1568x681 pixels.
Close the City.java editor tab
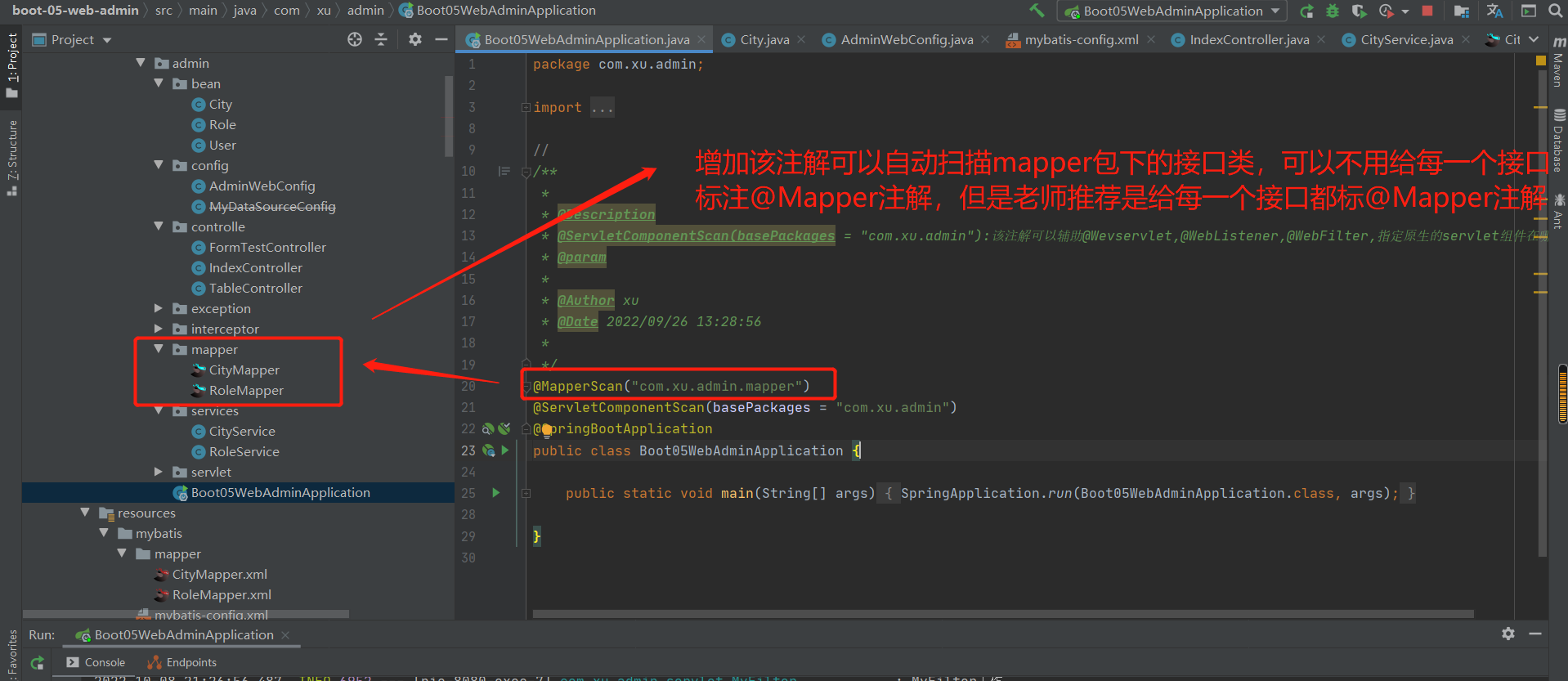tap(801, 39)
